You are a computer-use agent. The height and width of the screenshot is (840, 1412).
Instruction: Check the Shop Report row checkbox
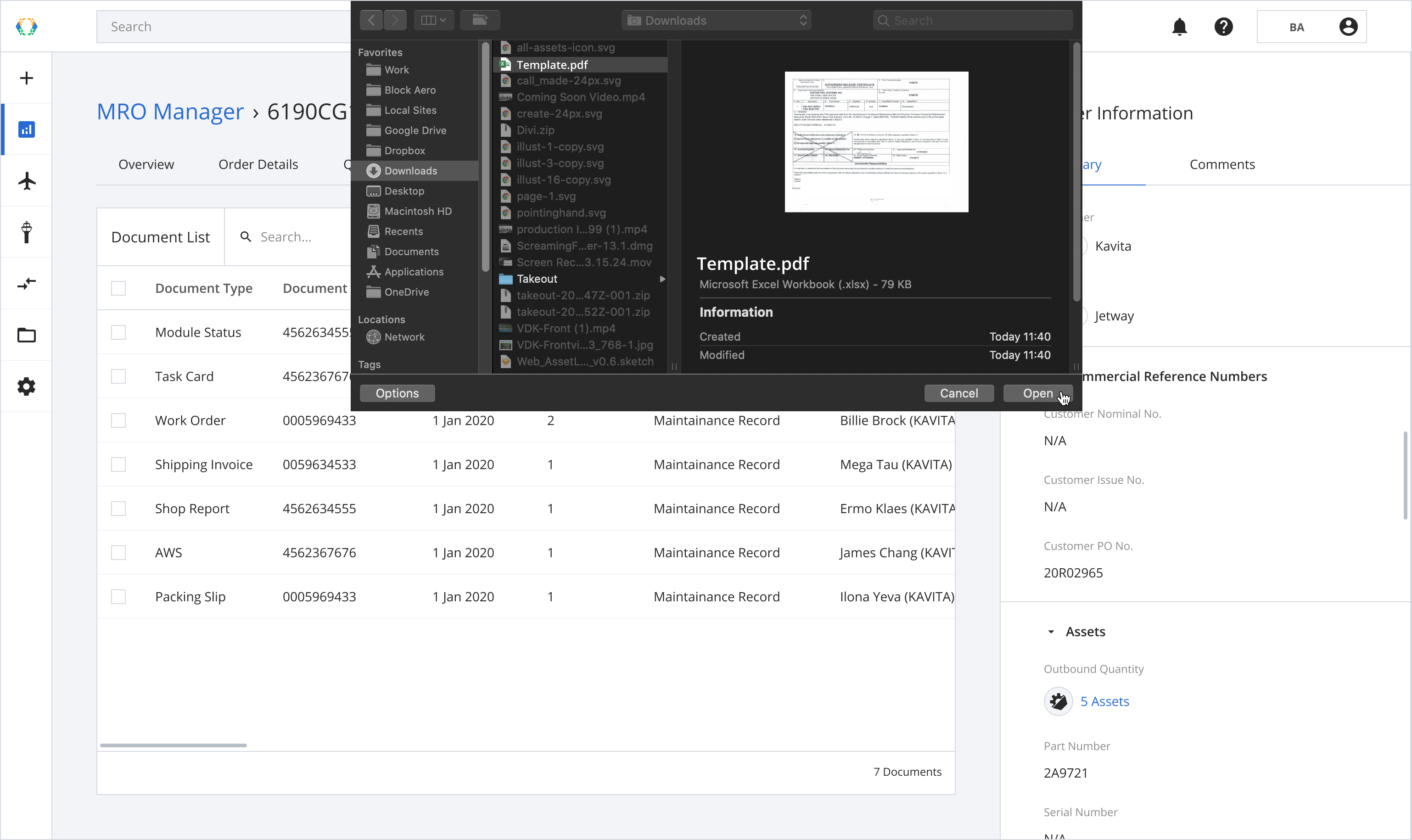click(118, 509)
